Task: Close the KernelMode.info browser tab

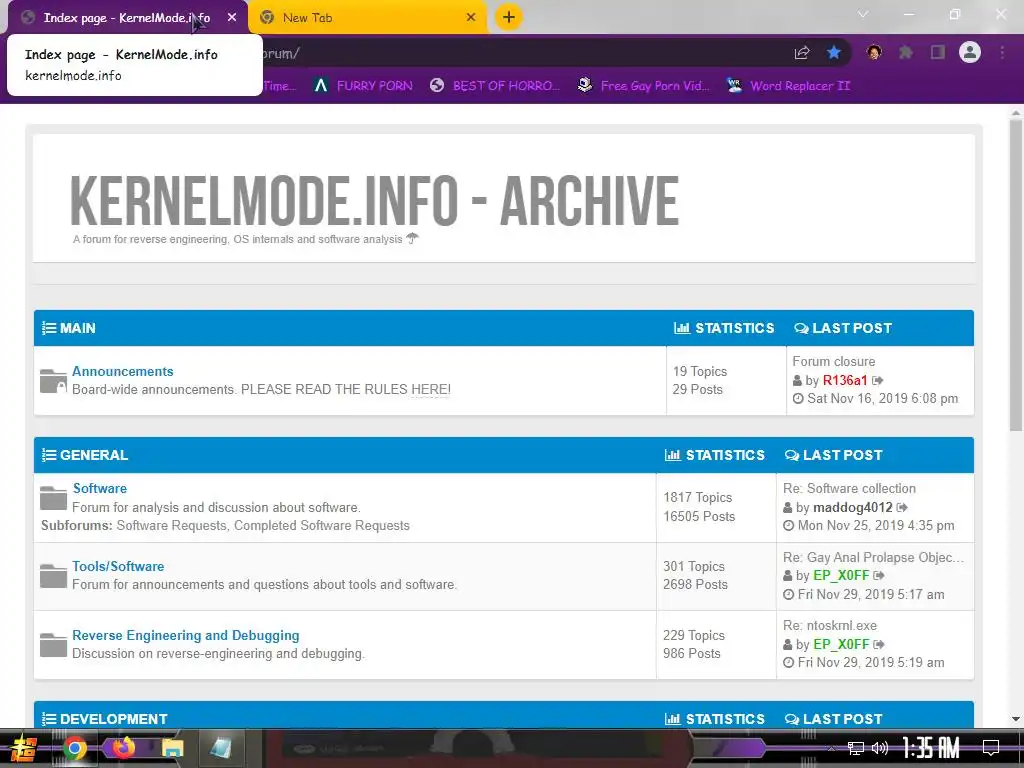Action: tap(232, 18)
